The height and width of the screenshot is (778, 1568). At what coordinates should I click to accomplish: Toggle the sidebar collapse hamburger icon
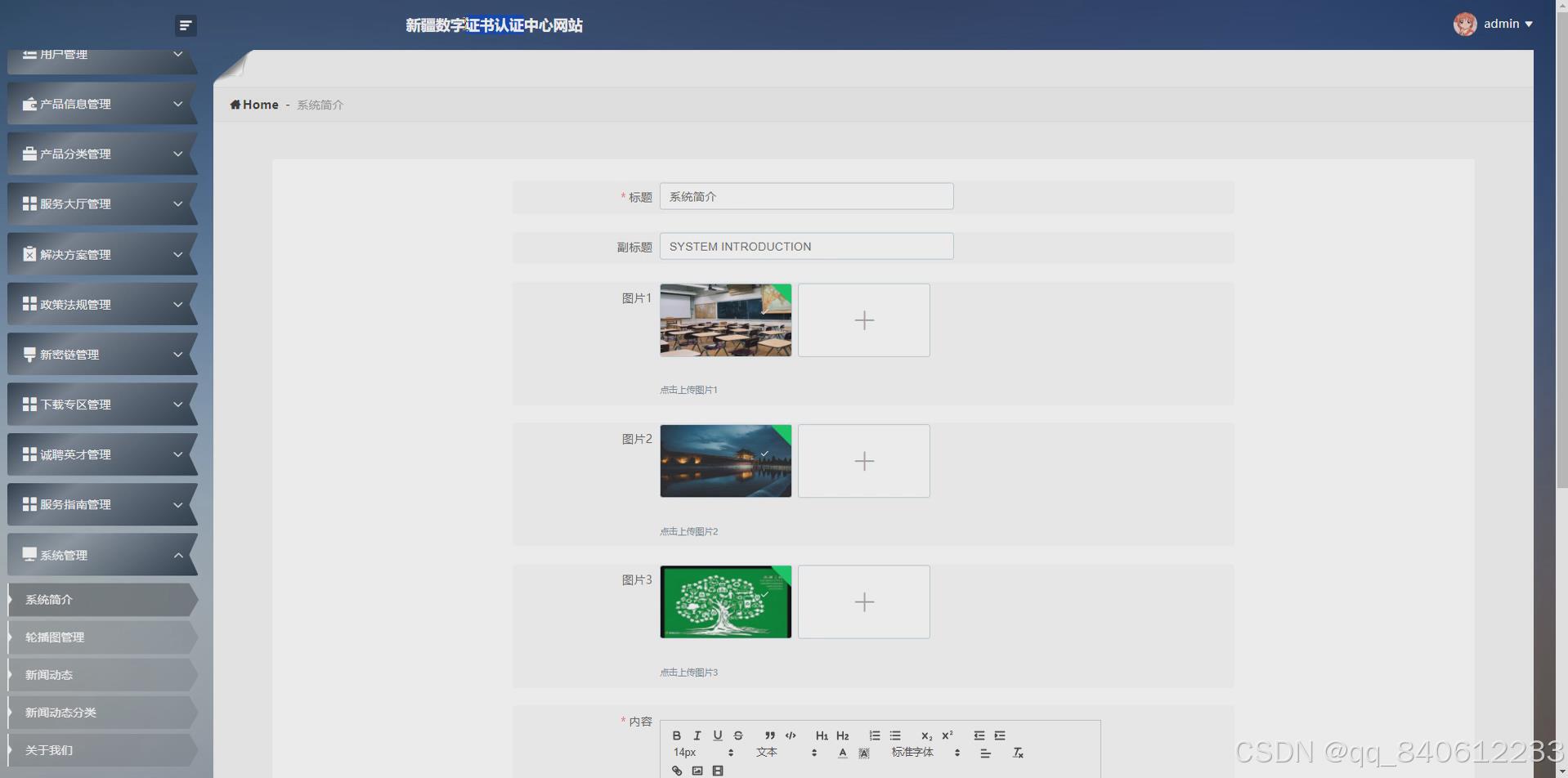186,25
